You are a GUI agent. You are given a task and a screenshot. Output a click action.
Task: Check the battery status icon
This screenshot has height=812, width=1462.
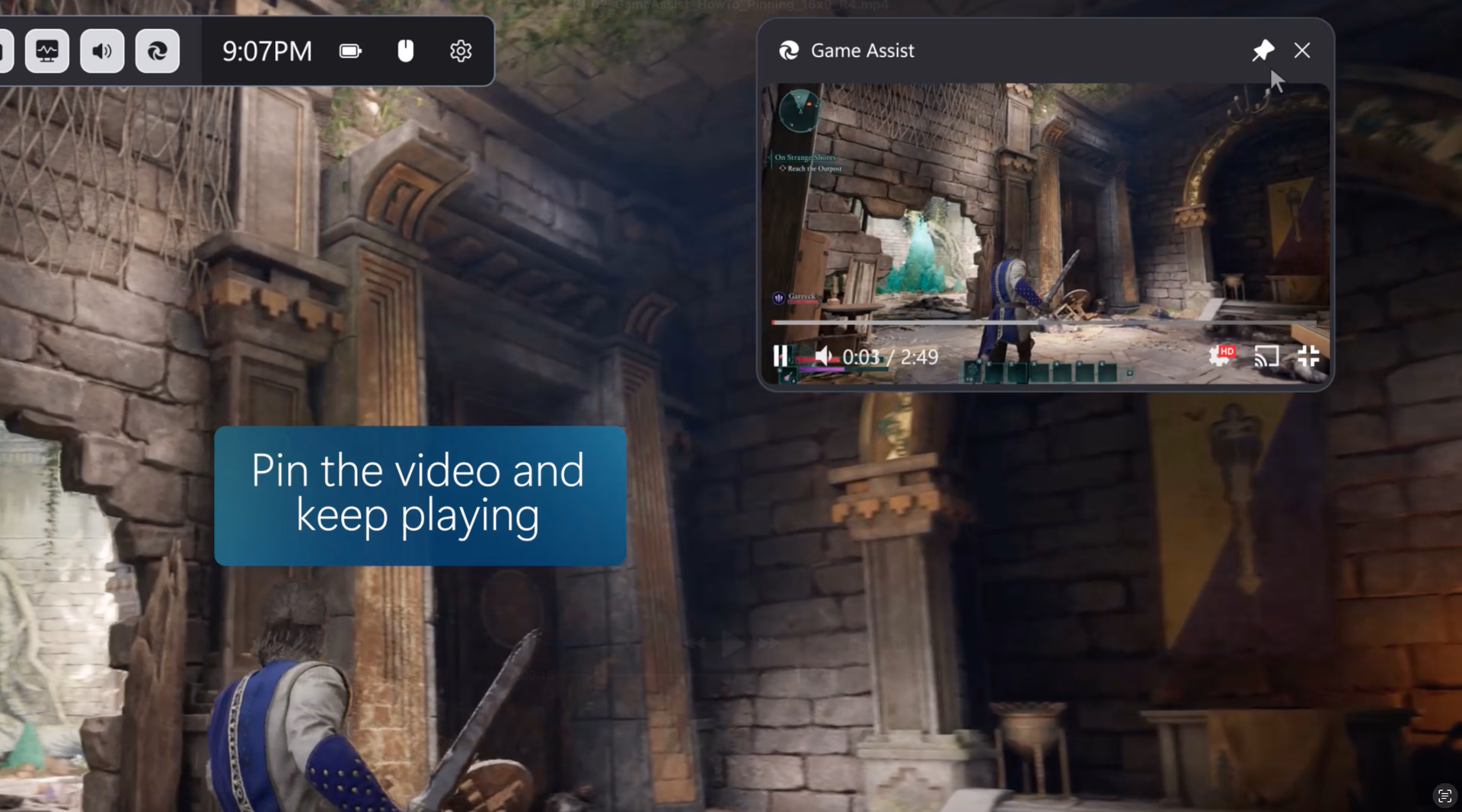click(x=350, y=51)
